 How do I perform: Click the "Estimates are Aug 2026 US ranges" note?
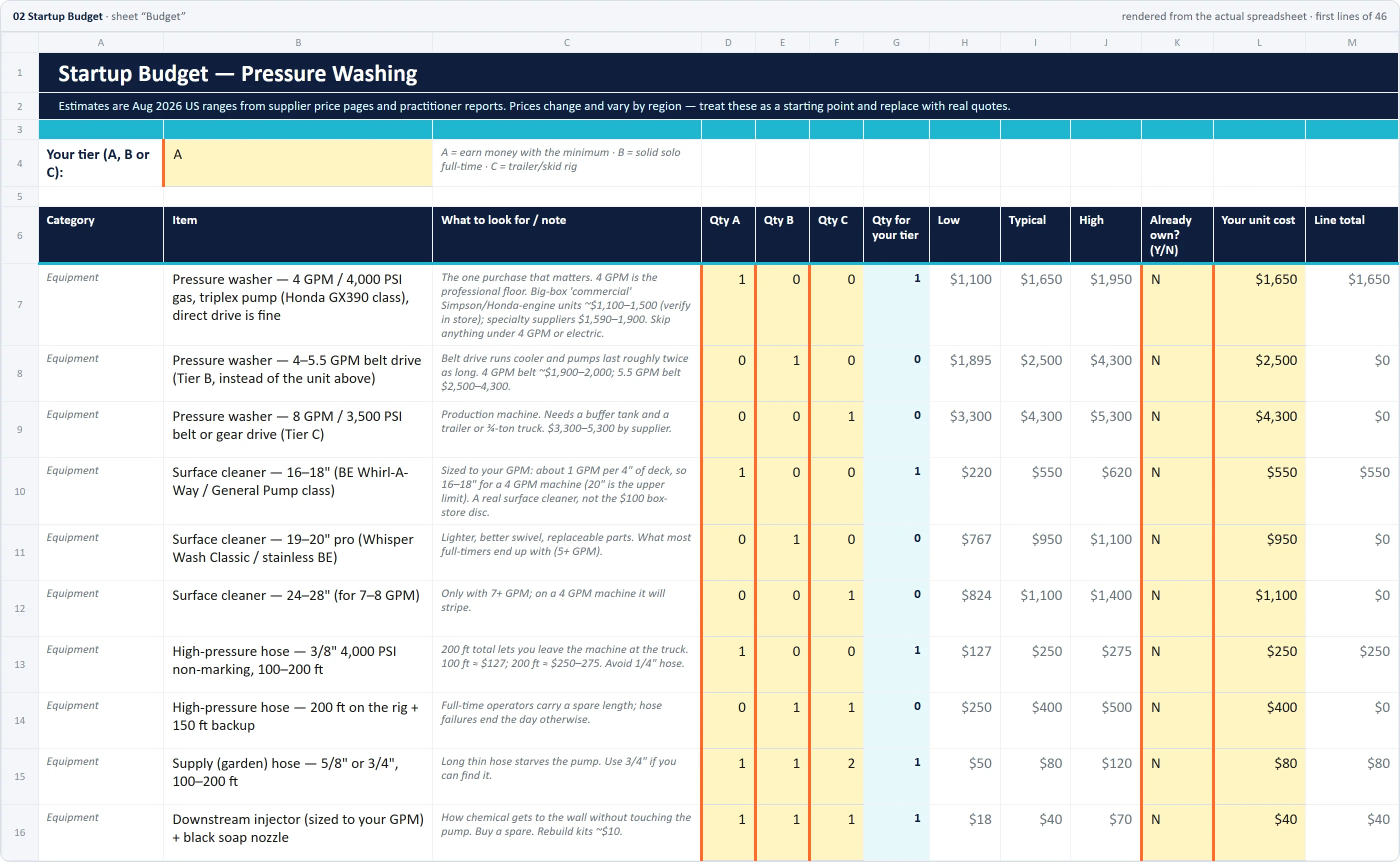coord(534,106)
